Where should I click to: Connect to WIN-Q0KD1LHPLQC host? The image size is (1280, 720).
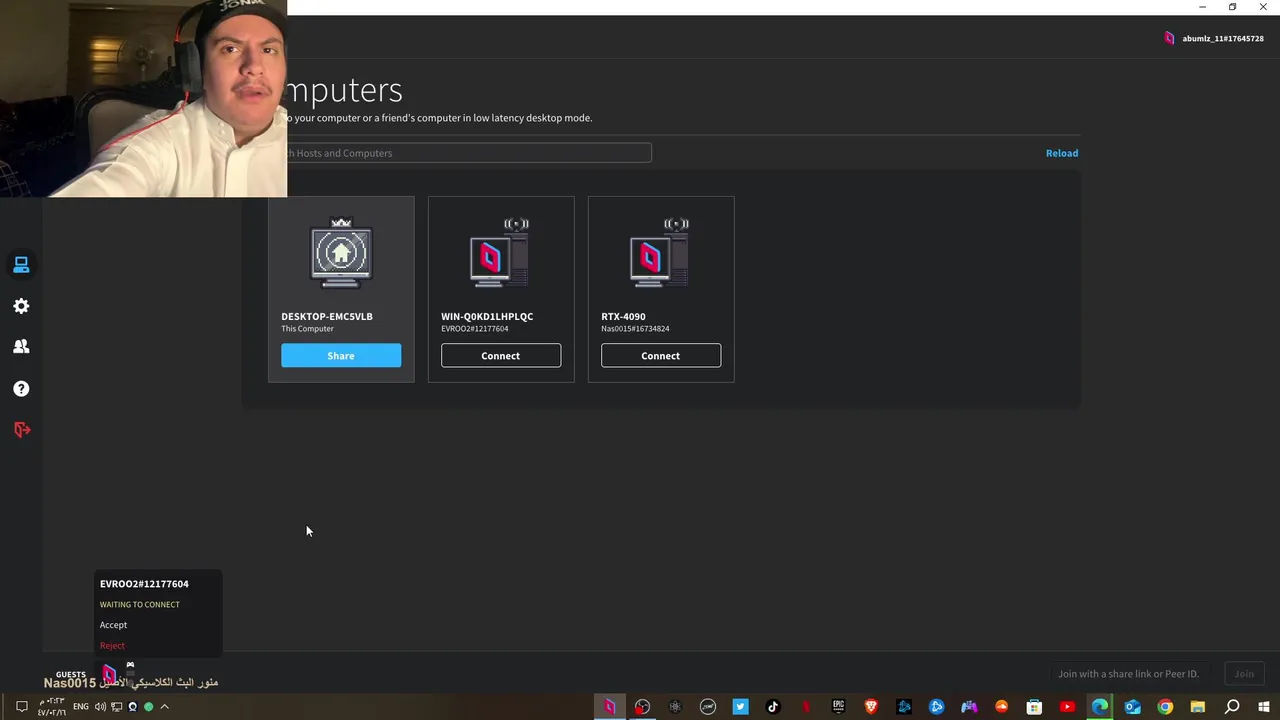(x=501, y=356)
